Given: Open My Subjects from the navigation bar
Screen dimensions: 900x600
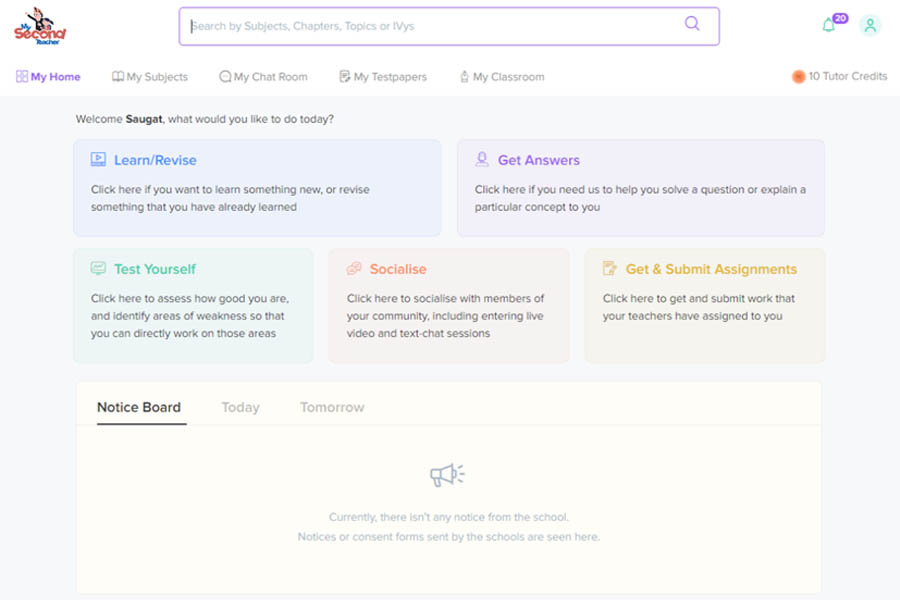Looking at the screenshot, I should coord(150,76).
